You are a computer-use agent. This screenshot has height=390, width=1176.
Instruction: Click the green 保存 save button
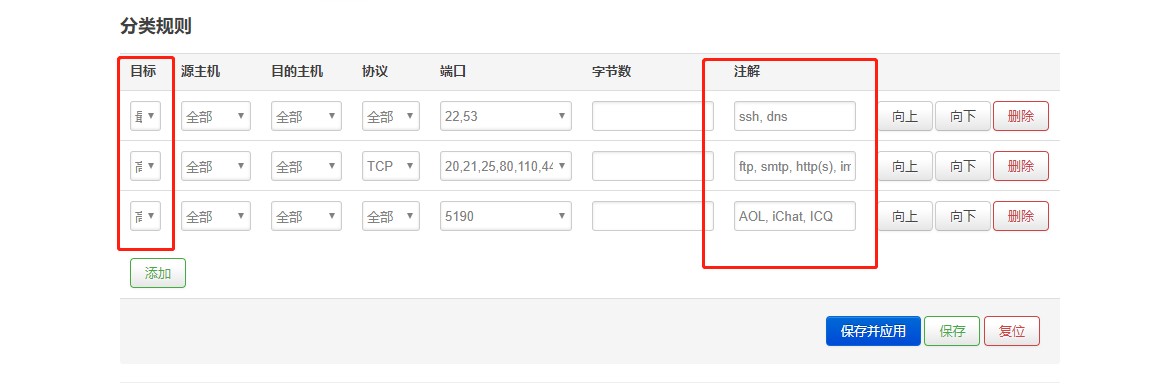coord(952,331)
